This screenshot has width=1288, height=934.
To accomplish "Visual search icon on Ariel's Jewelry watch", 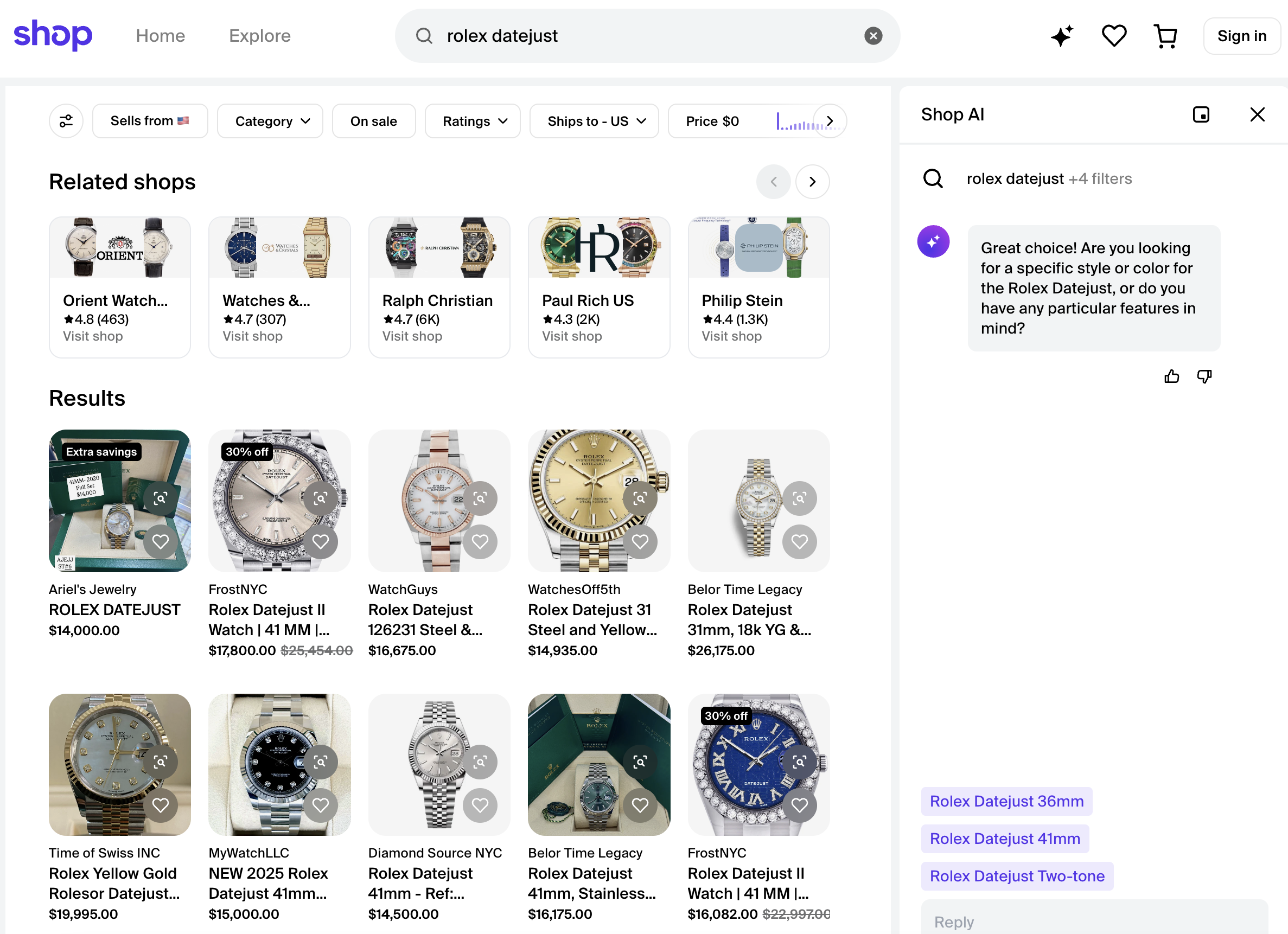I will click(x=161, y=498).
